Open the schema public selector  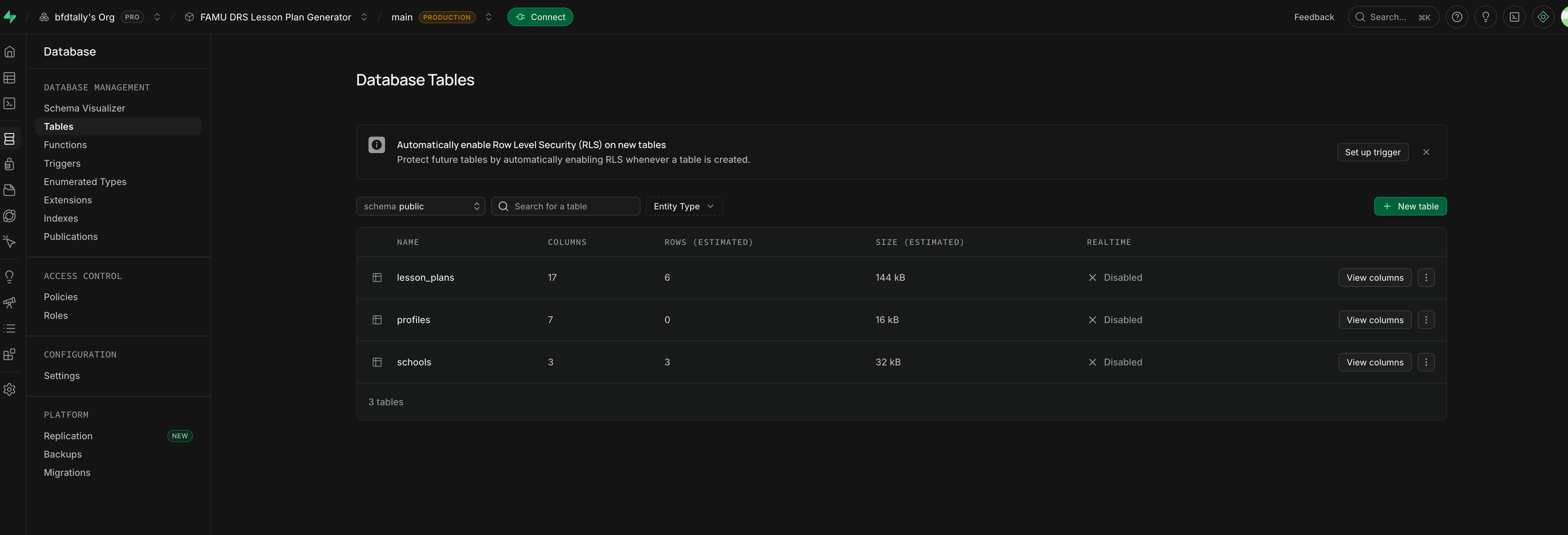[x=421, y=206]
